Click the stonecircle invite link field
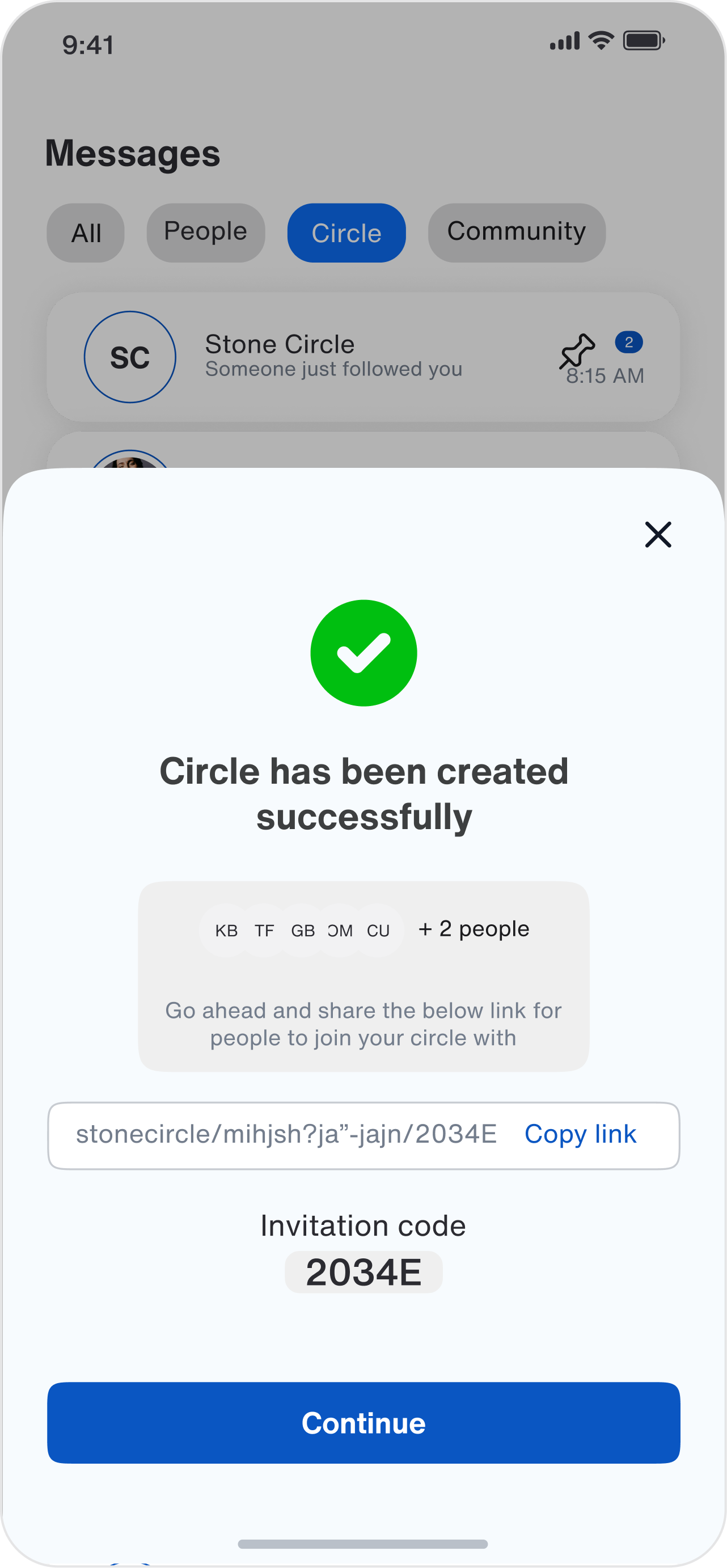This screenshot has width=727, height=1568. (x=286, y=1135)
